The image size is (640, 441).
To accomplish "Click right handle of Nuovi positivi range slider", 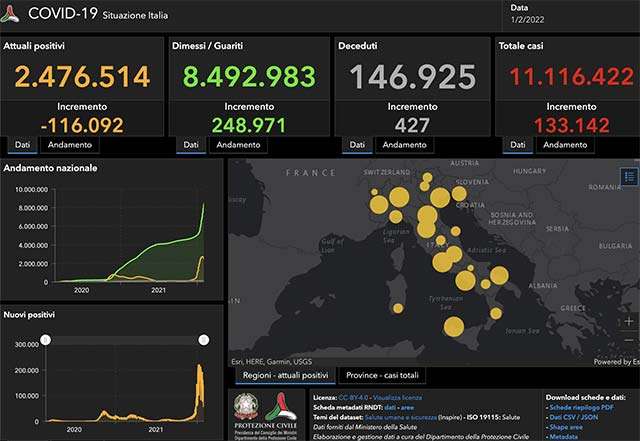I will coord(204,340).
